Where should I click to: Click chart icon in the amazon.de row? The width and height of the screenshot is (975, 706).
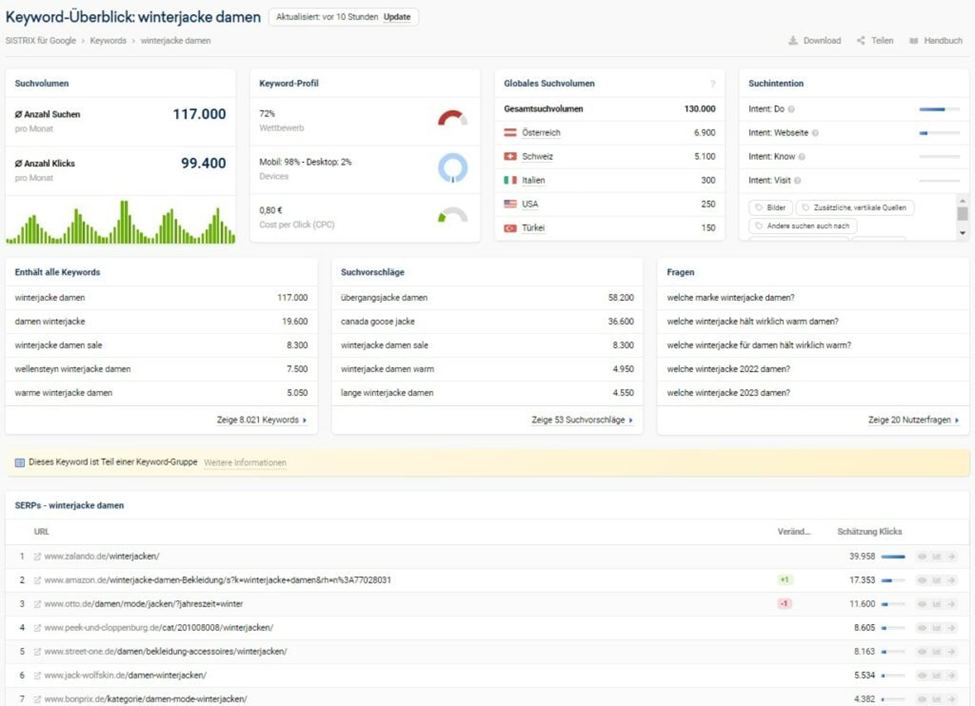click(x=937, y=580)
